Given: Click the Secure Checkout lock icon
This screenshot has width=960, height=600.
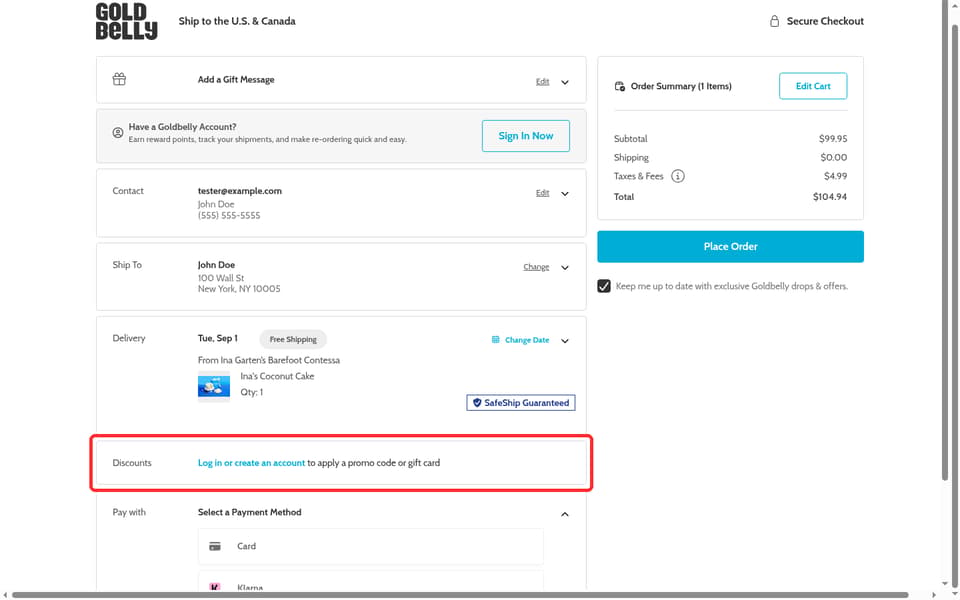Looking at the screenshot, I should pos(774,21).
